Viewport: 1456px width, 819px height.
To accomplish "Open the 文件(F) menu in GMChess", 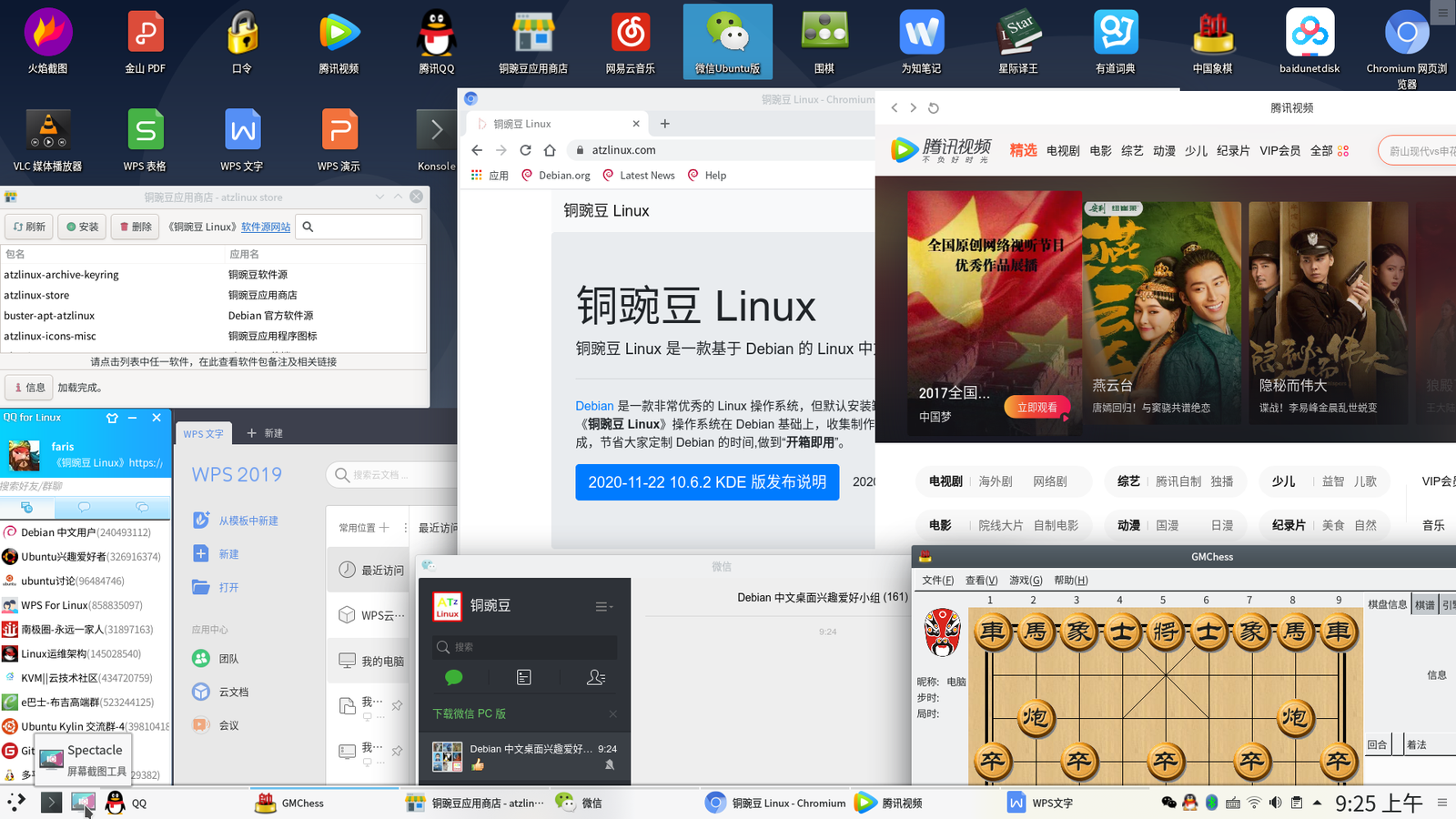I will coord(937,581).
